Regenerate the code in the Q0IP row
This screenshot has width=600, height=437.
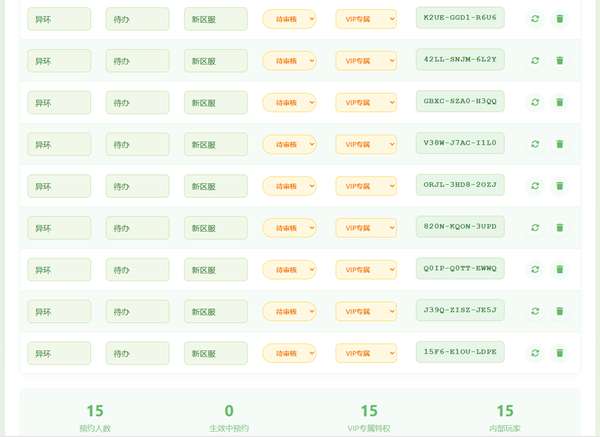pos(535,269)
